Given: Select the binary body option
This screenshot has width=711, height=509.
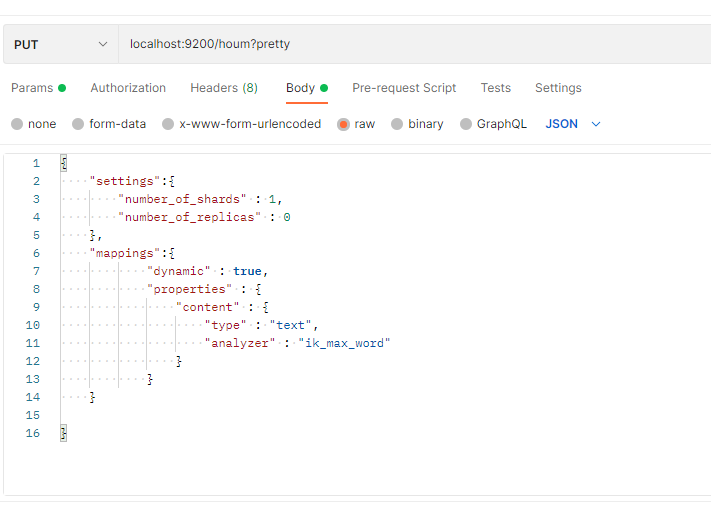Looking at the screenshot, I should [x=397, y=124].
